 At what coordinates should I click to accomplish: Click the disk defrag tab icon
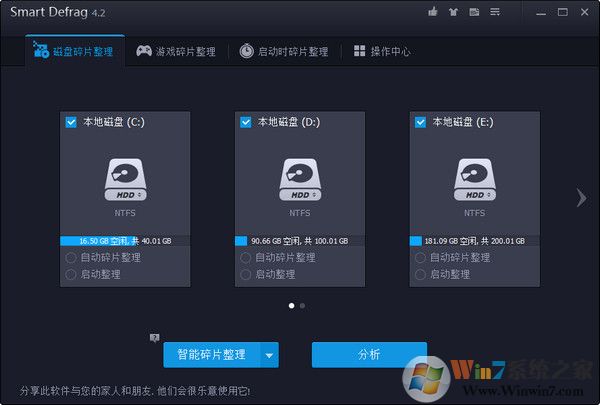tap(41, 50)
